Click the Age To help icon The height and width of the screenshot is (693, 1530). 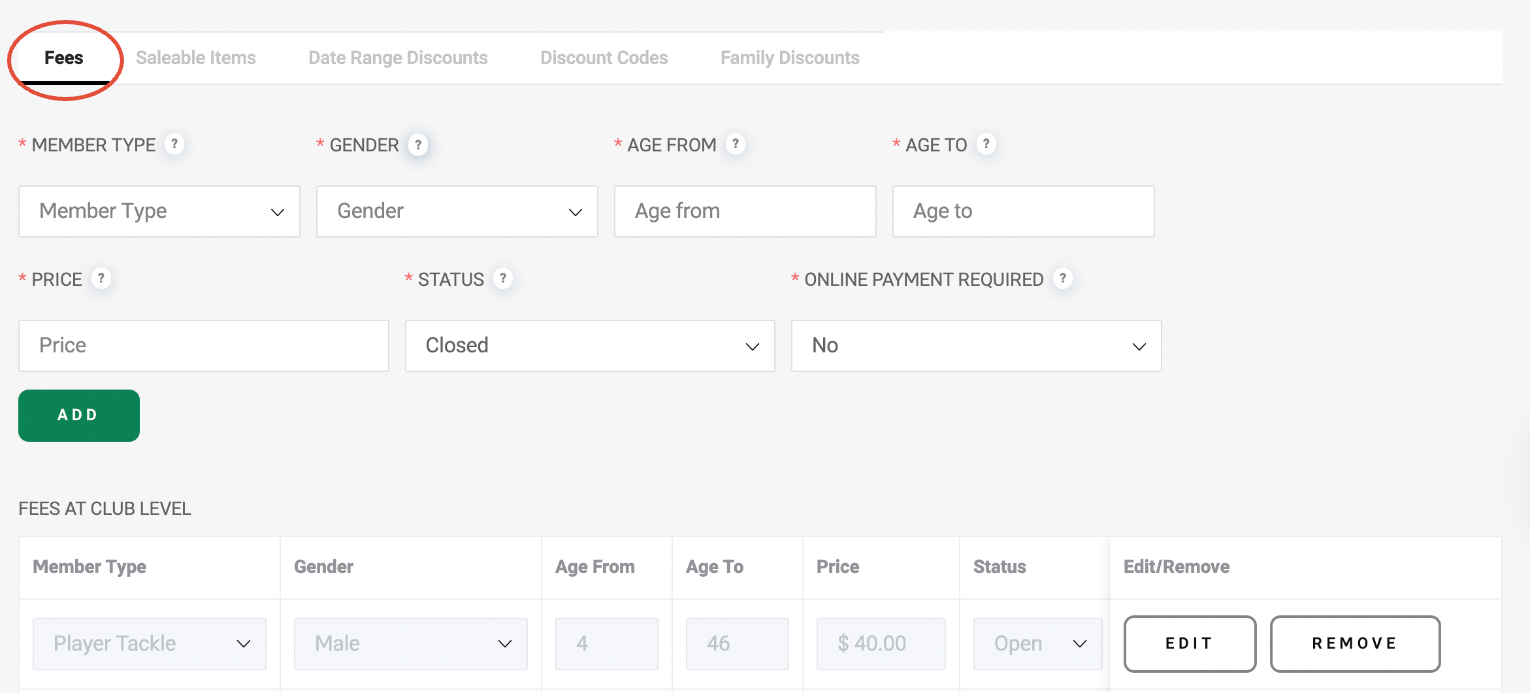(x=986, y=144)
